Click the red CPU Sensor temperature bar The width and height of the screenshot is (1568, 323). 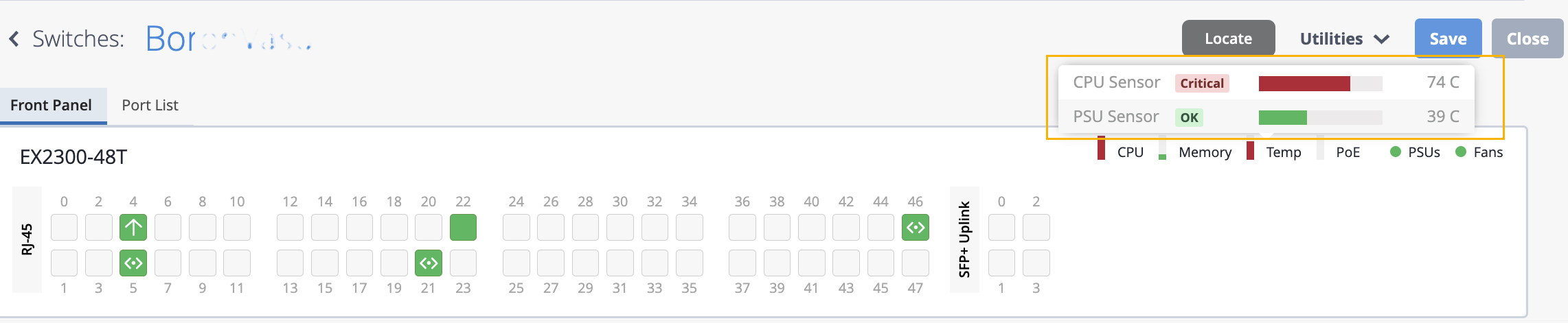(x=1304, y=84)
